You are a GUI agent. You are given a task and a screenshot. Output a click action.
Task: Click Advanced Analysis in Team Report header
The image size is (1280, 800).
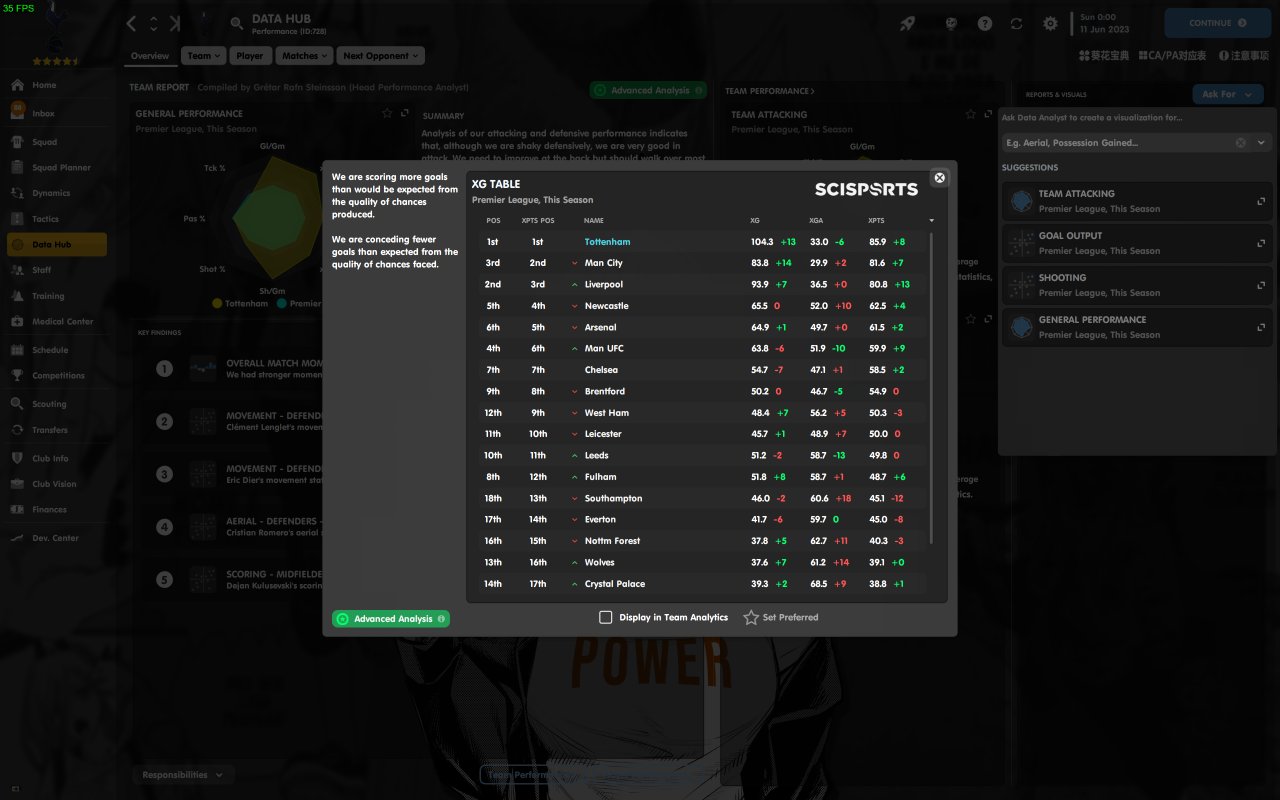648,91
